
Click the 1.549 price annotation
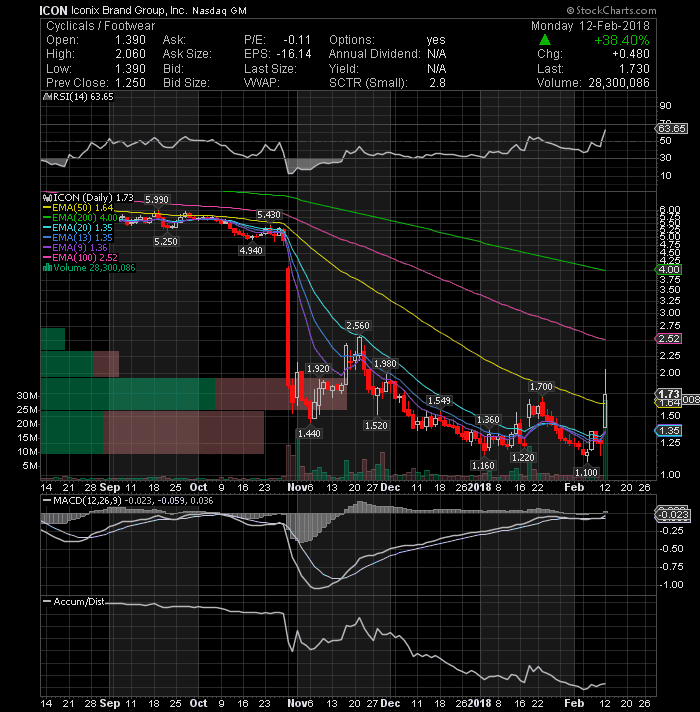tap(439, 400)
